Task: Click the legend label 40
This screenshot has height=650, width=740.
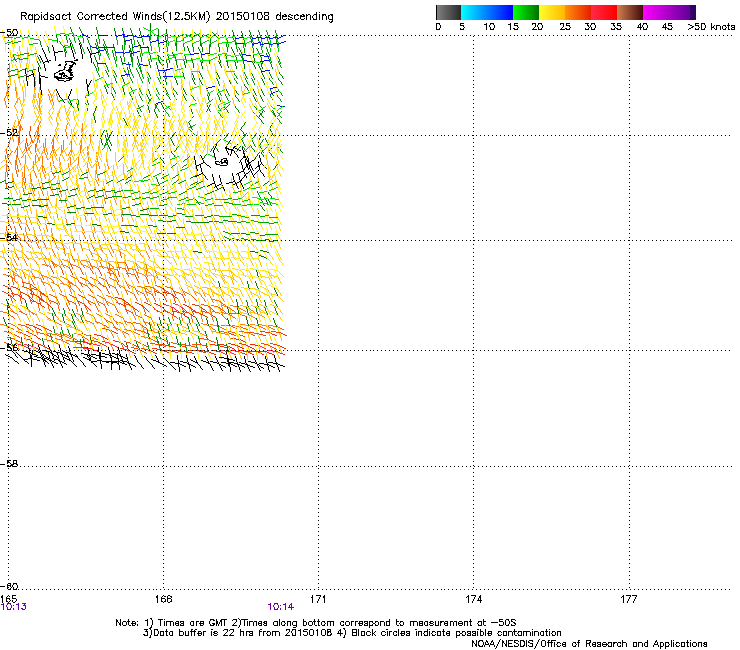Action: point(642,27)
